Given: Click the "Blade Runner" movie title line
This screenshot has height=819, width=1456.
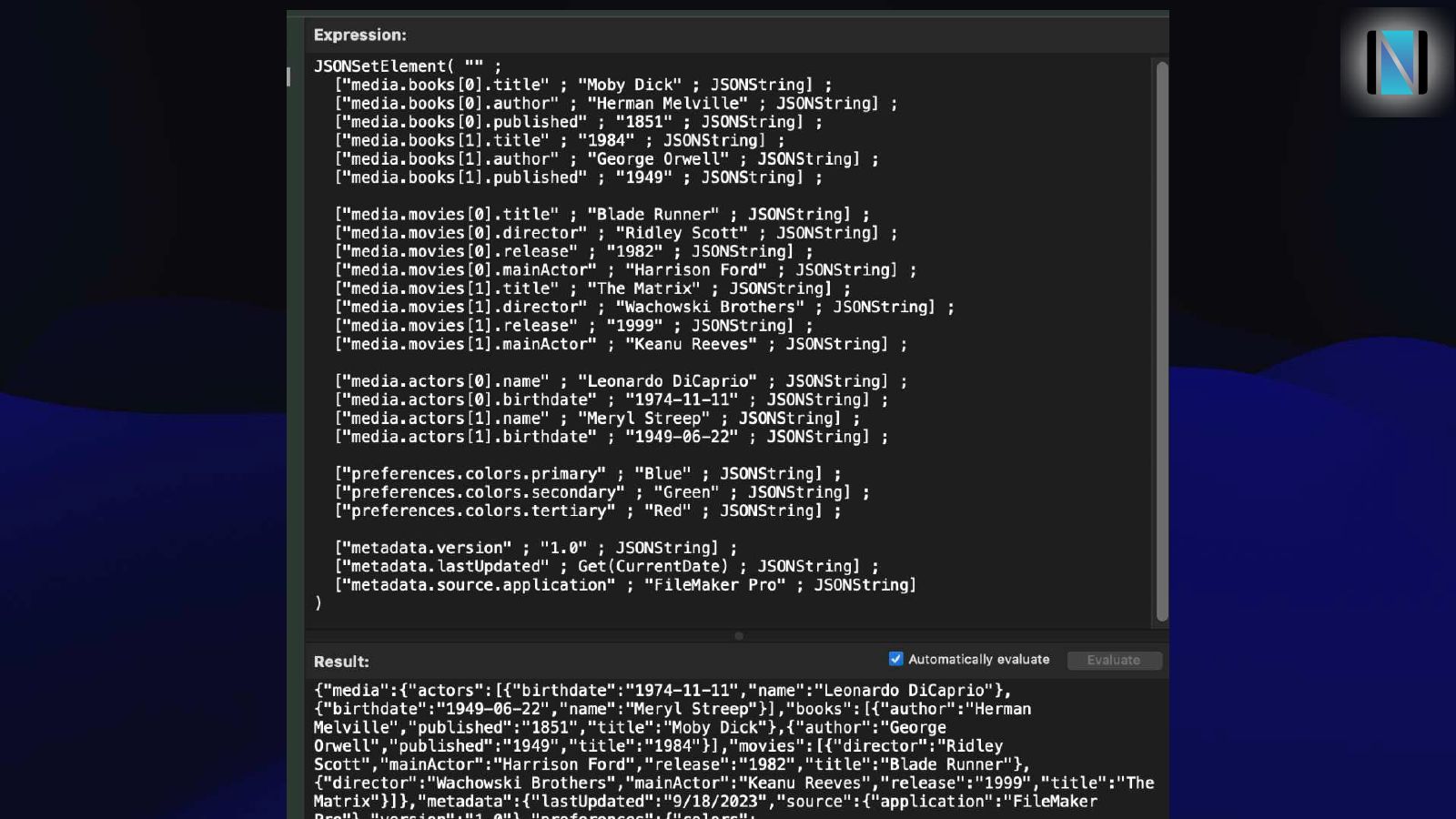Looking at the screenshot, I should [602, 215].
